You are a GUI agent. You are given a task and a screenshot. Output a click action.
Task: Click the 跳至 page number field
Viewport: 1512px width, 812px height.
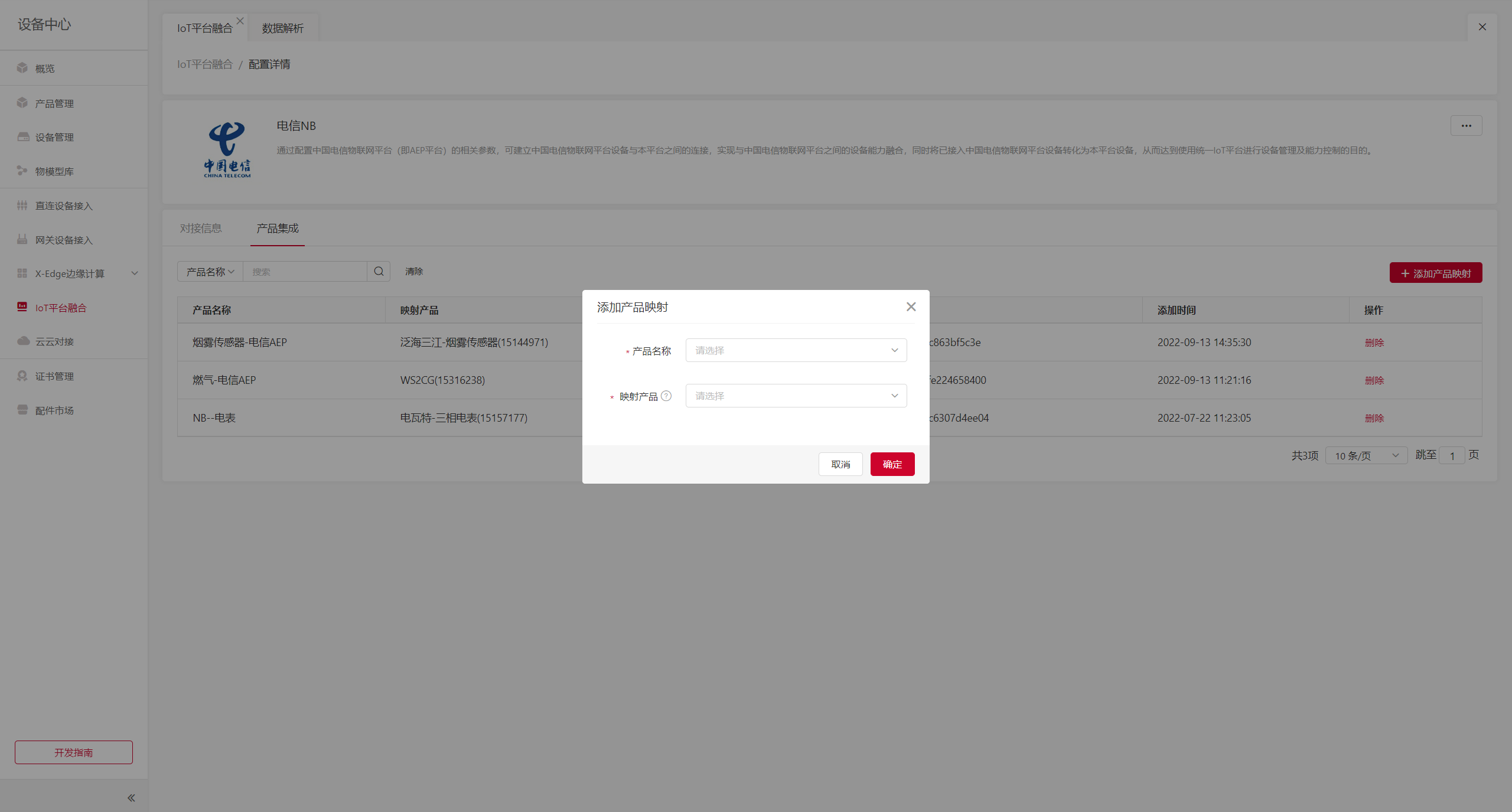1452,455
